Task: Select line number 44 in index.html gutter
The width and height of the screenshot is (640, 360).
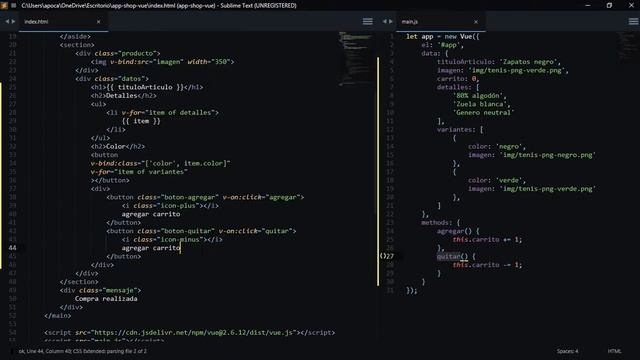Action: pyautogui.click(x=13, y=248)
